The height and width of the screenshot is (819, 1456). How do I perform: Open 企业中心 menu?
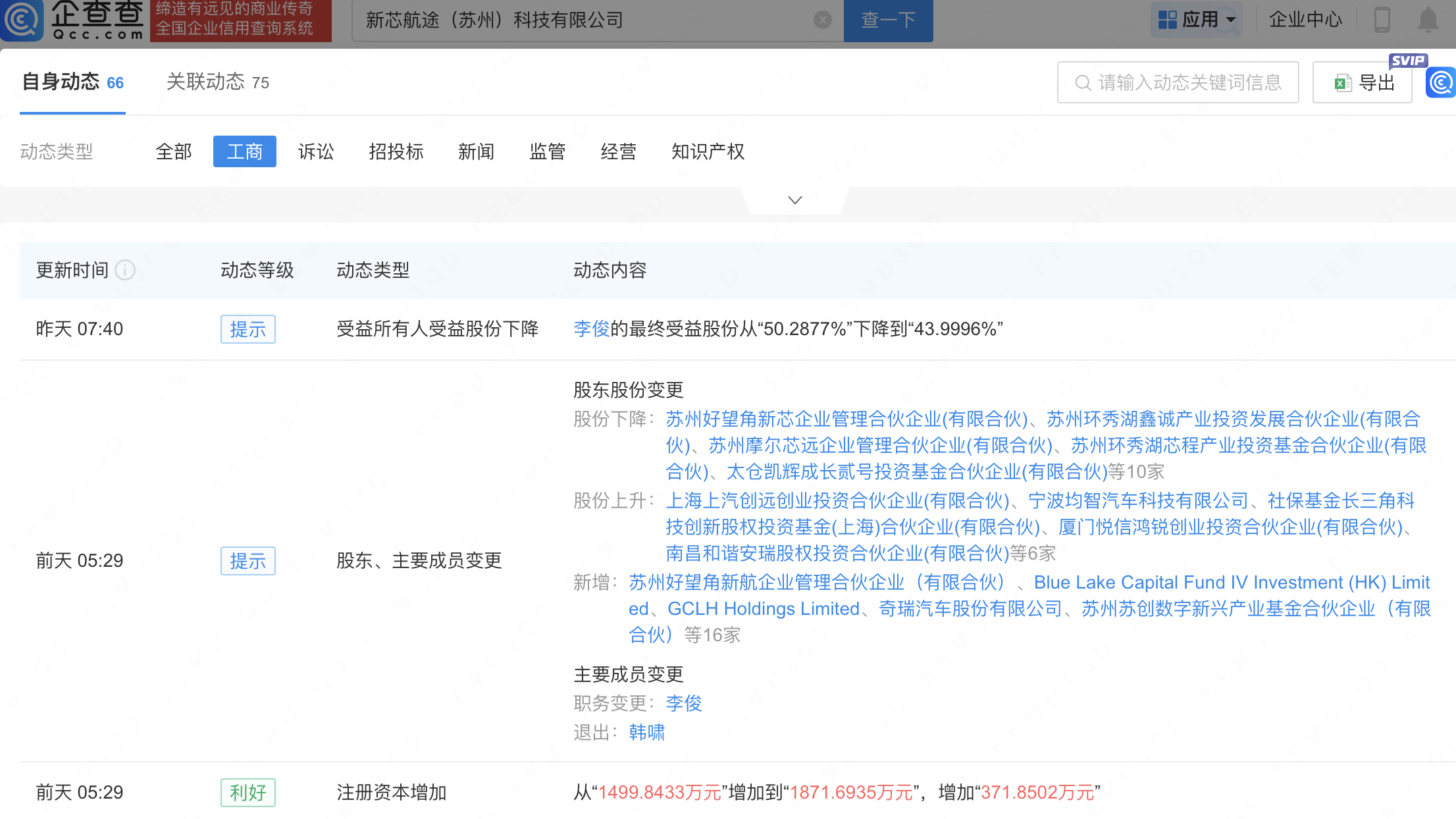(x=1305, y=20)
